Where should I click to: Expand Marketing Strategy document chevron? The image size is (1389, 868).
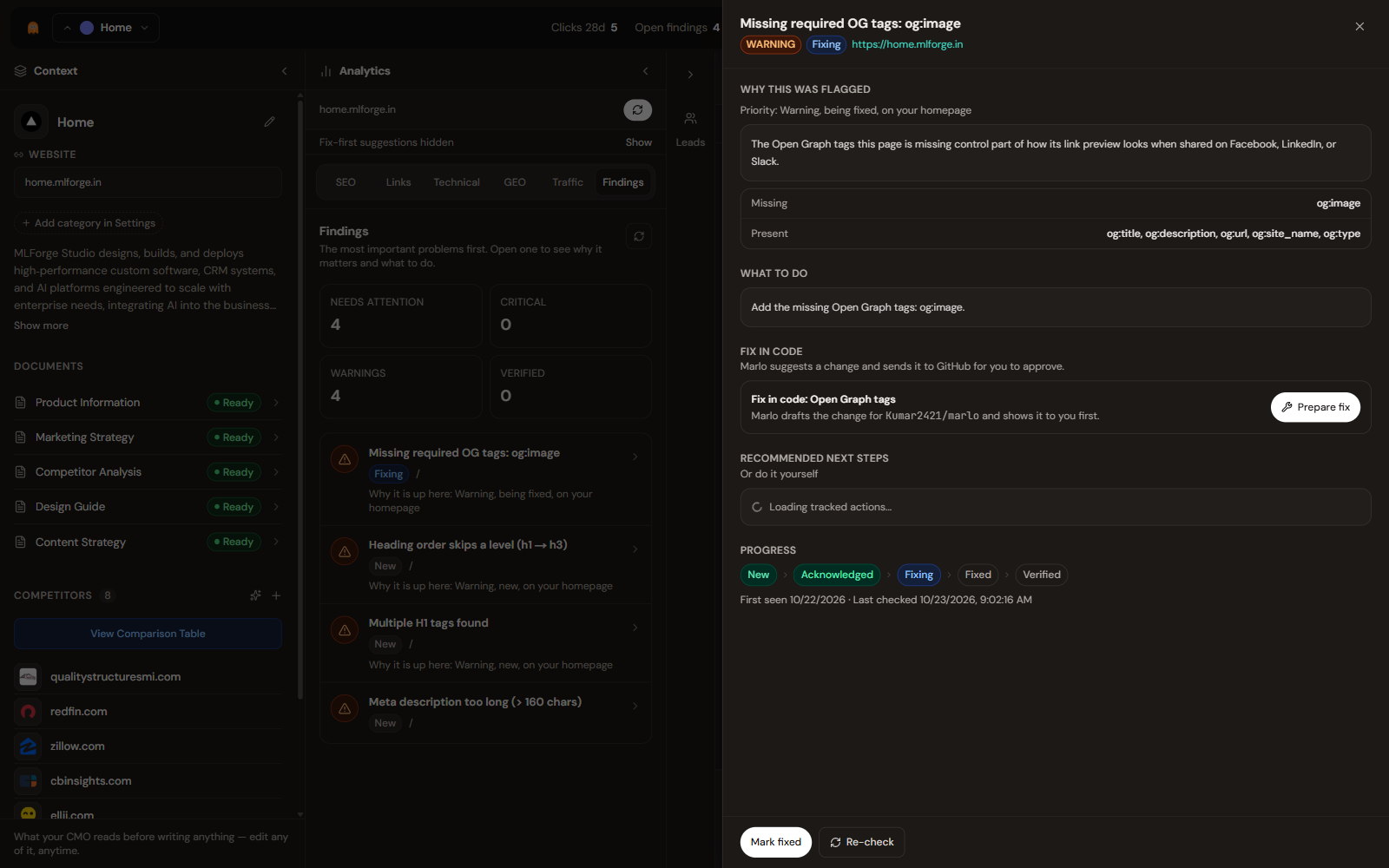pyautogui.click(x=276, y=437)
